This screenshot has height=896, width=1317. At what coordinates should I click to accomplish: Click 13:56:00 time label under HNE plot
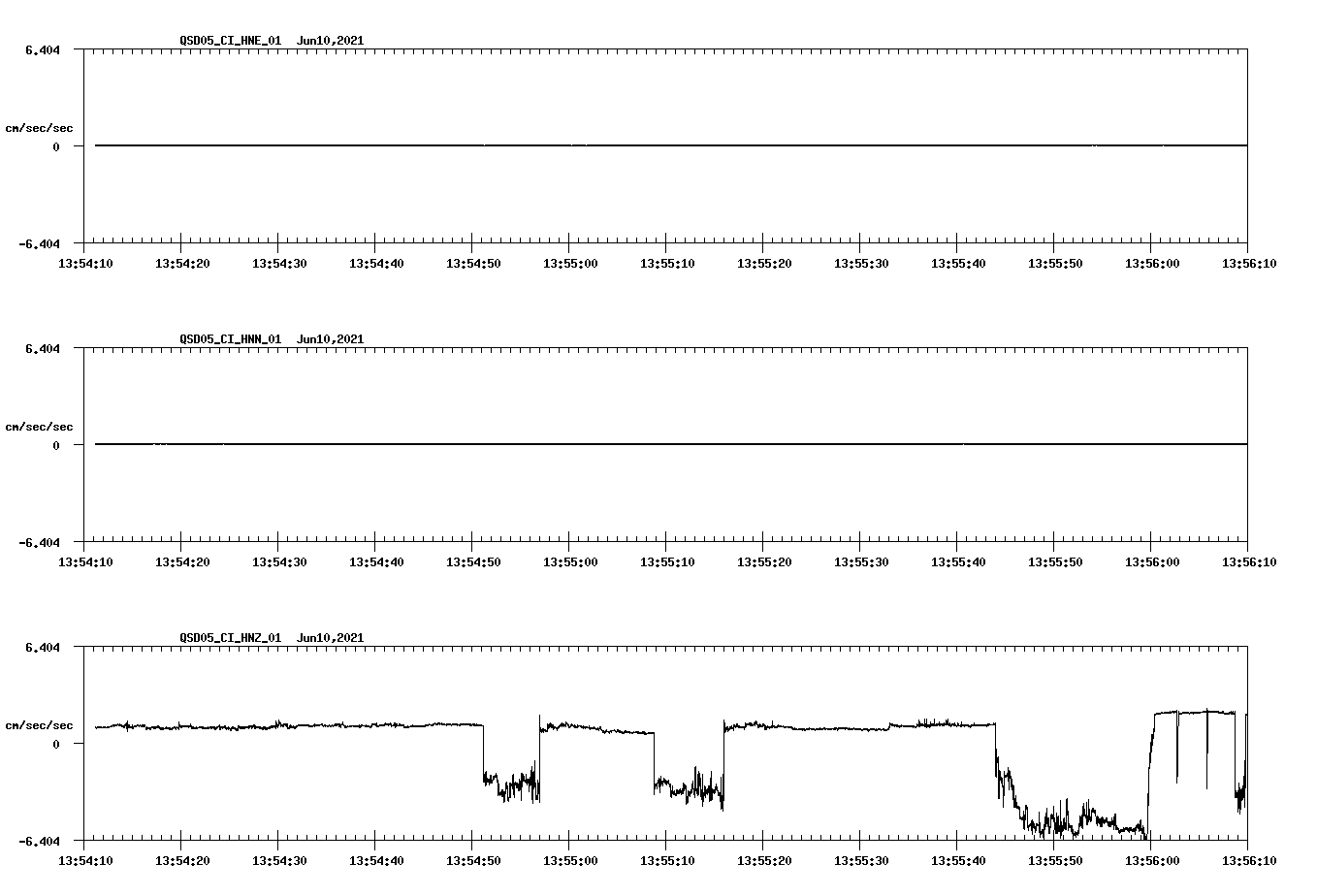point(1151,263)
